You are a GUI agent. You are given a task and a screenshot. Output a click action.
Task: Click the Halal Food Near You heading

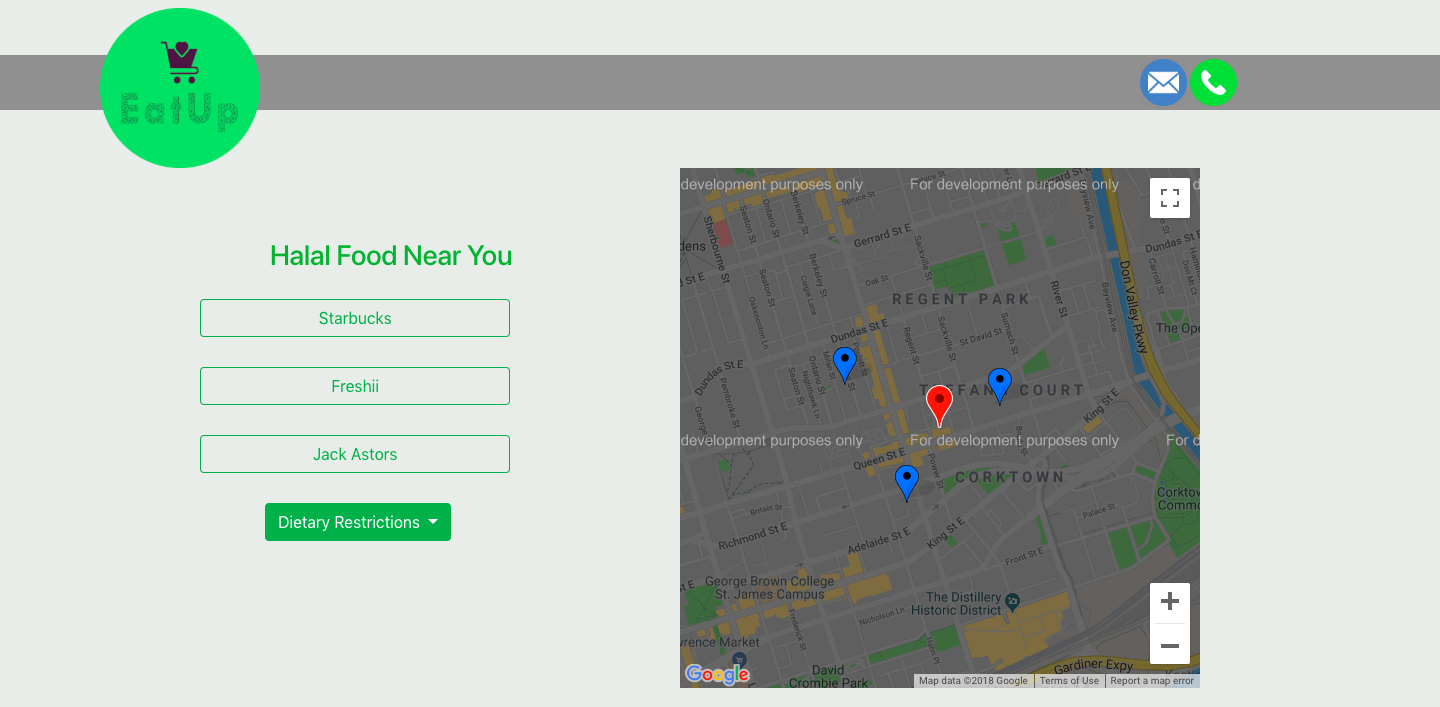[x=391, y=256]
